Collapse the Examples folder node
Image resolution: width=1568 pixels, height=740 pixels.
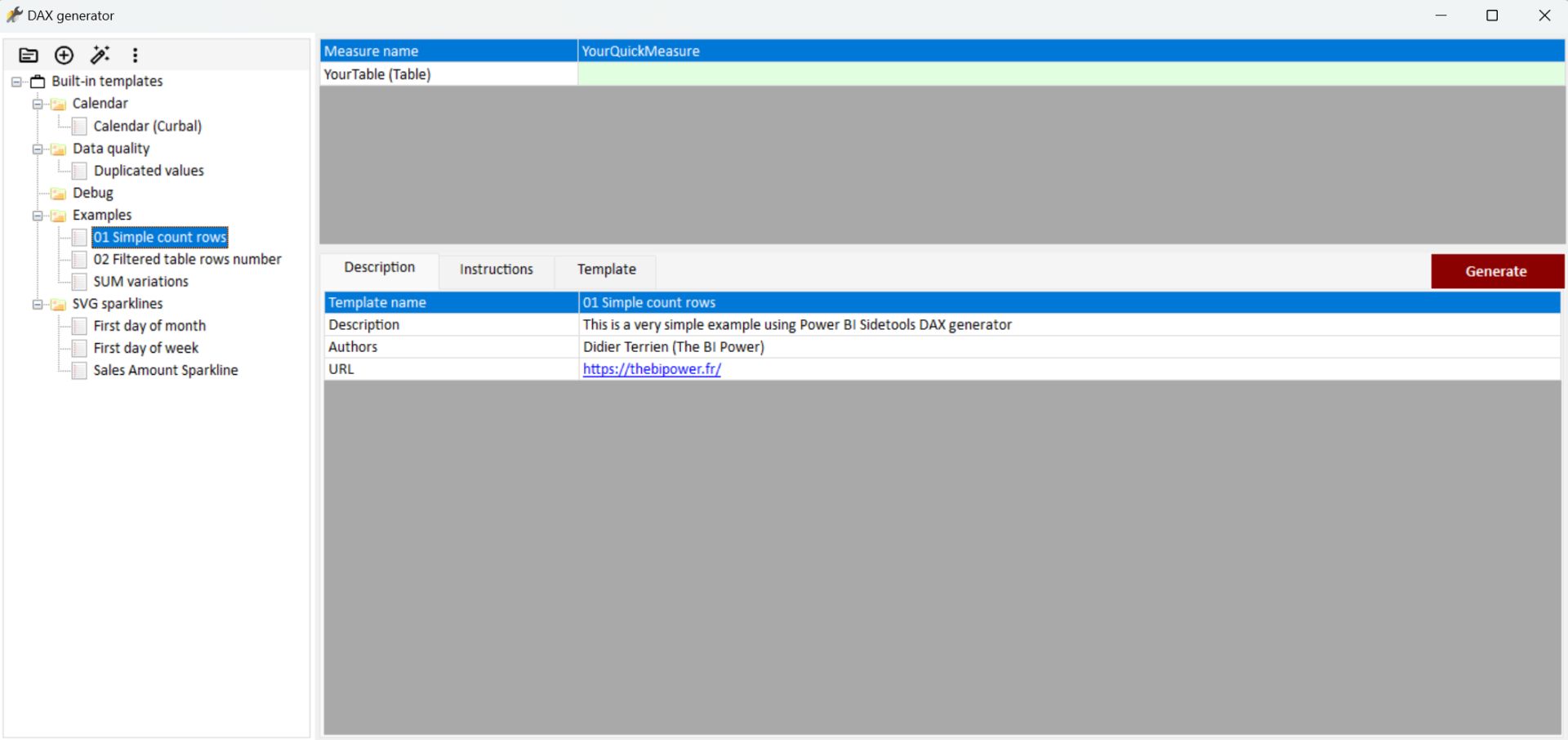(x=38, y=216)
